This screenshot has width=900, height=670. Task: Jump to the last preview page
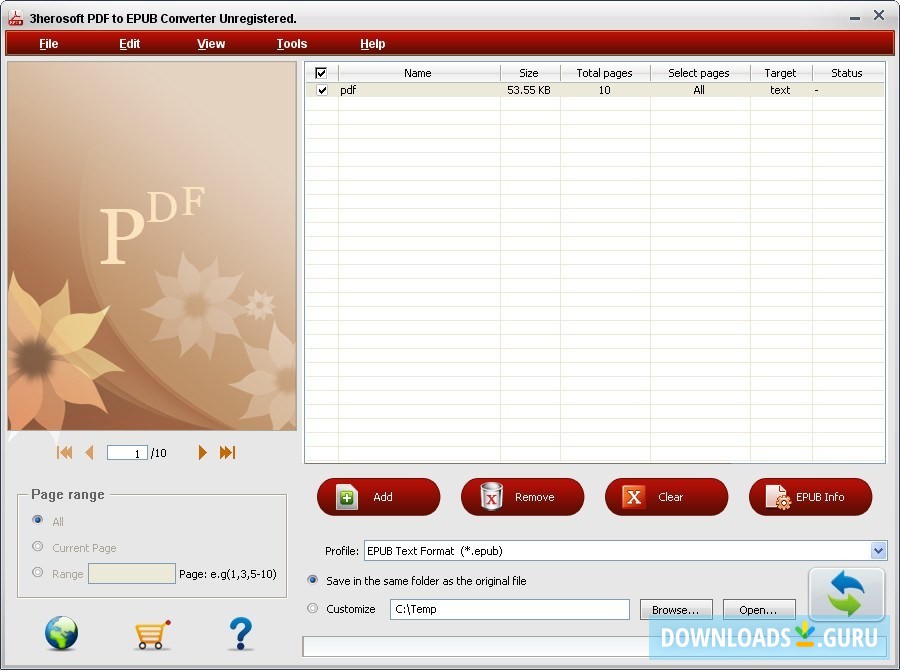point(227,452)
